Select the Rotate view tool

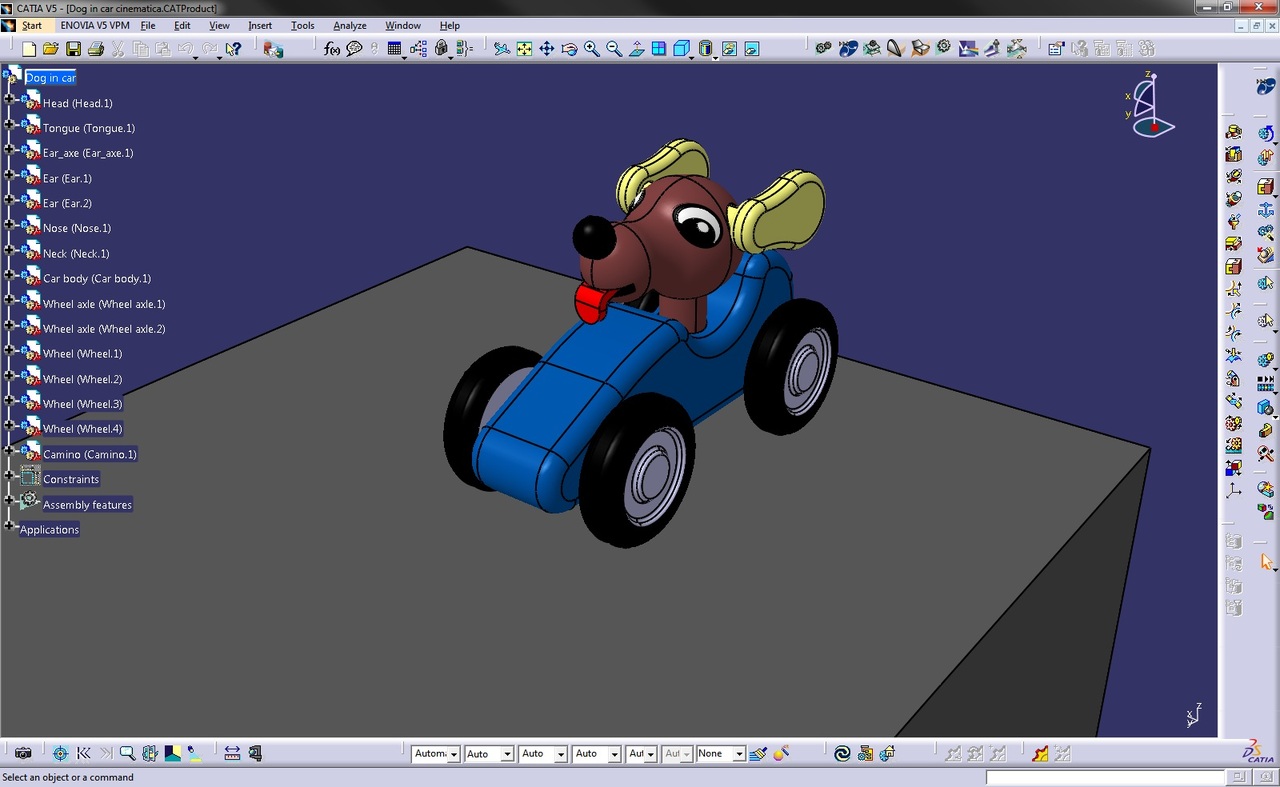[569, 48]
